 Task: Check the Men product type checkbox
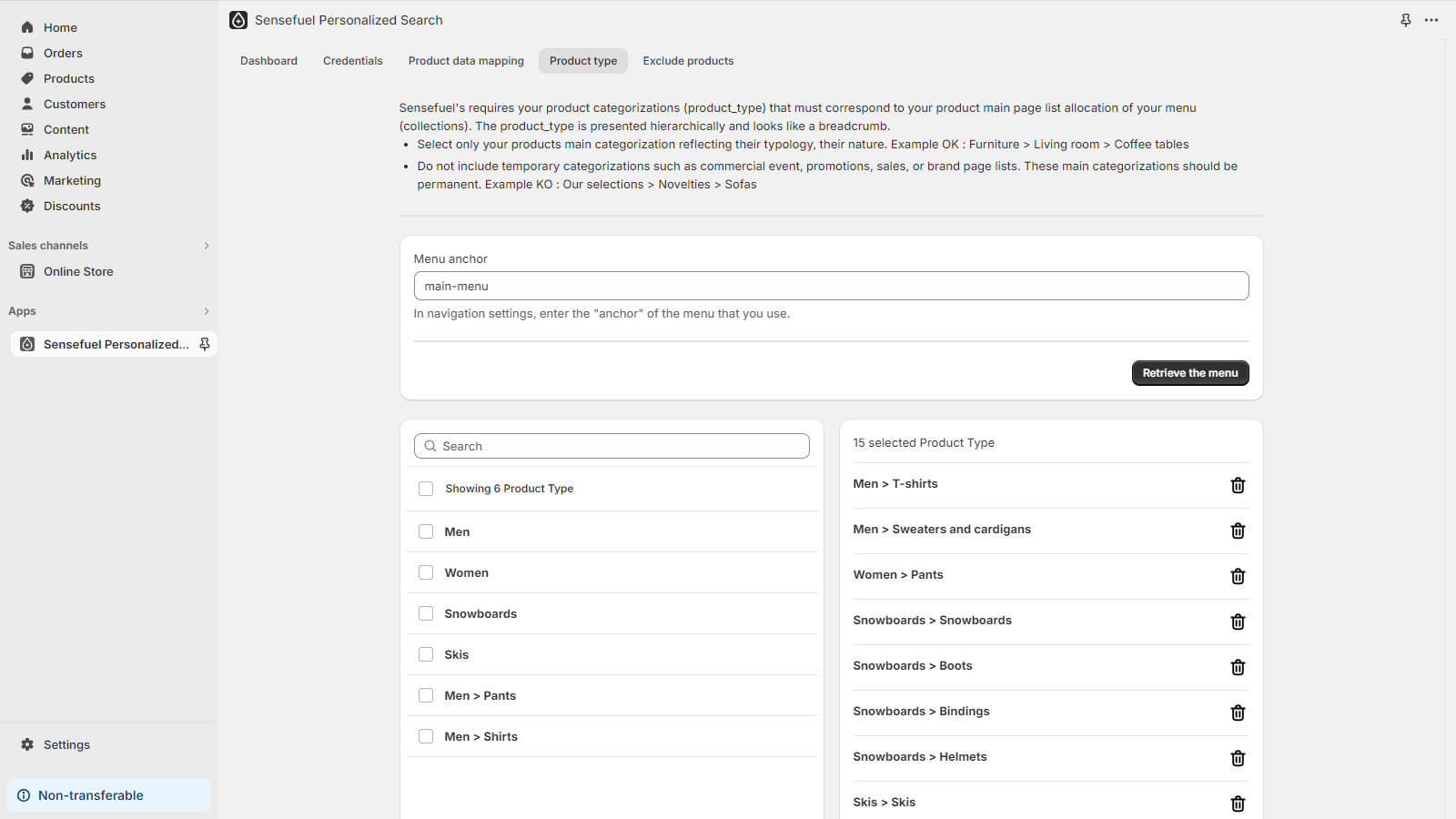(426, 531)
